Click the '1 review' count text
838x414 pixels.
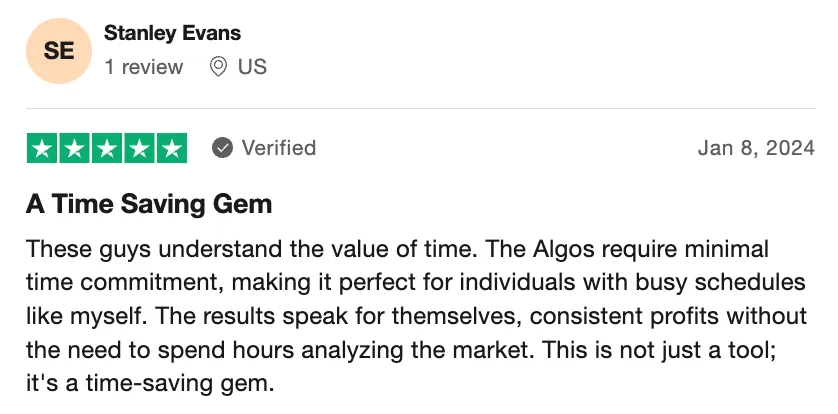pos(144,67)
